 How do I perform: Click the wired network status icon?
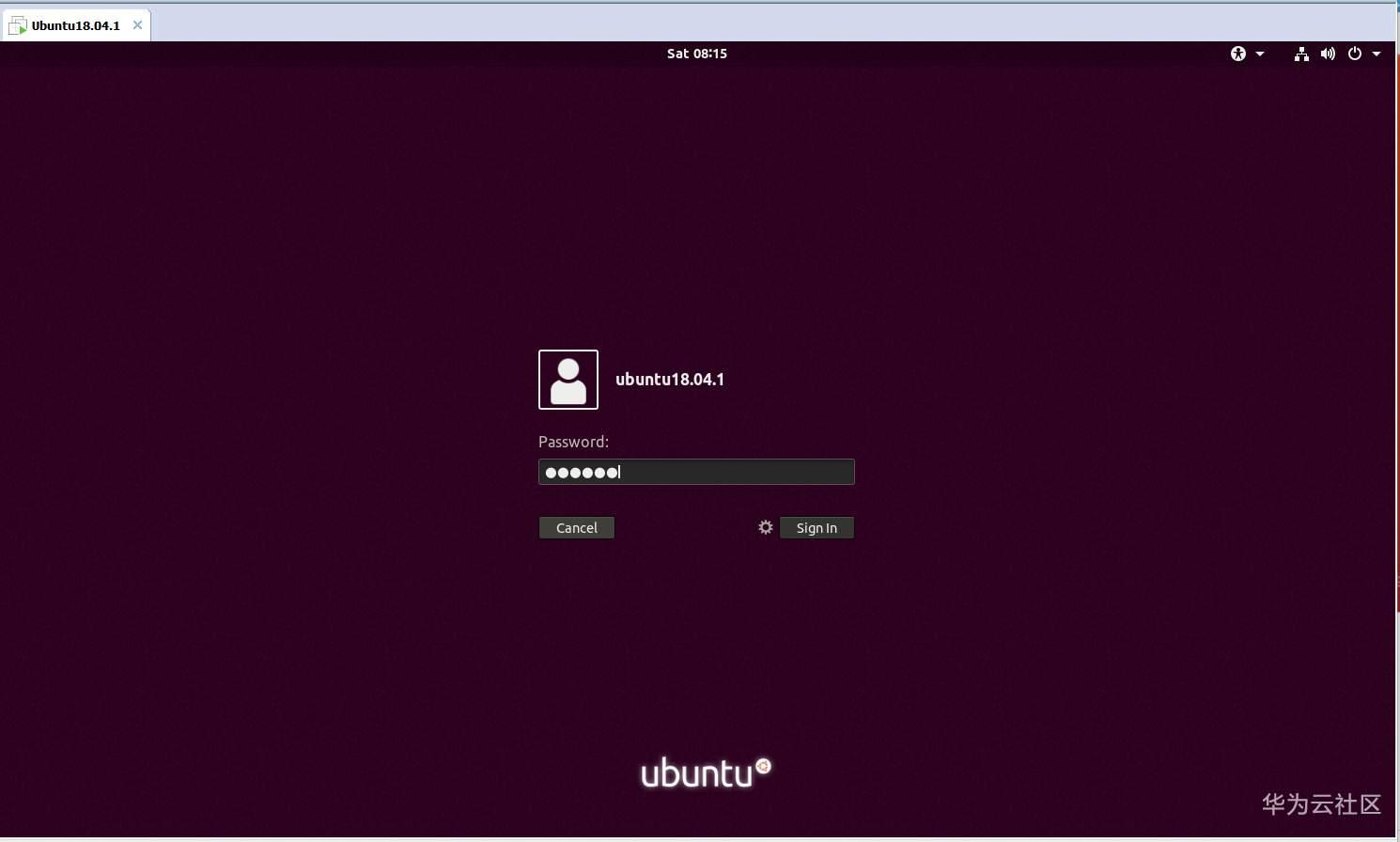[1301, 54]
